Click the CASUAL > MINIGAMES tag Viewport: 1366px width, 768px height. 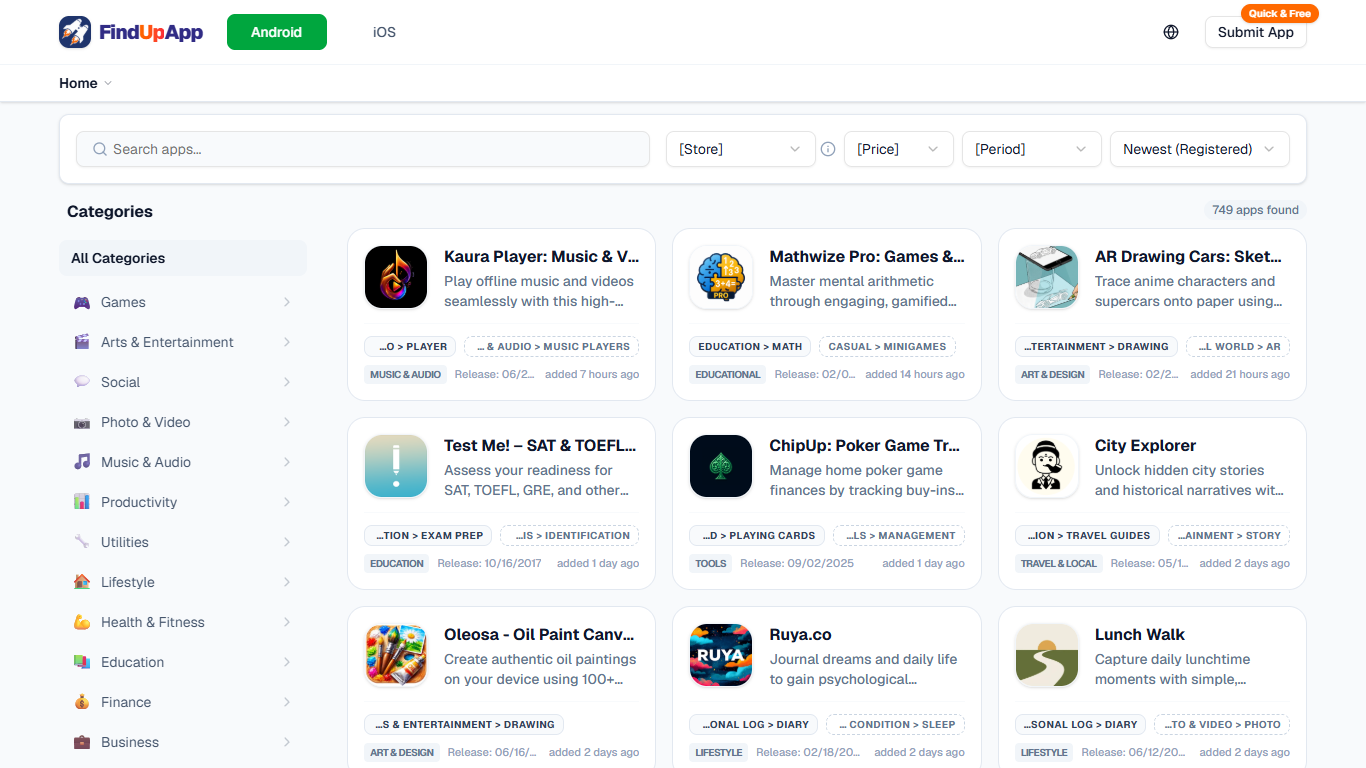[x=887, y=346]
